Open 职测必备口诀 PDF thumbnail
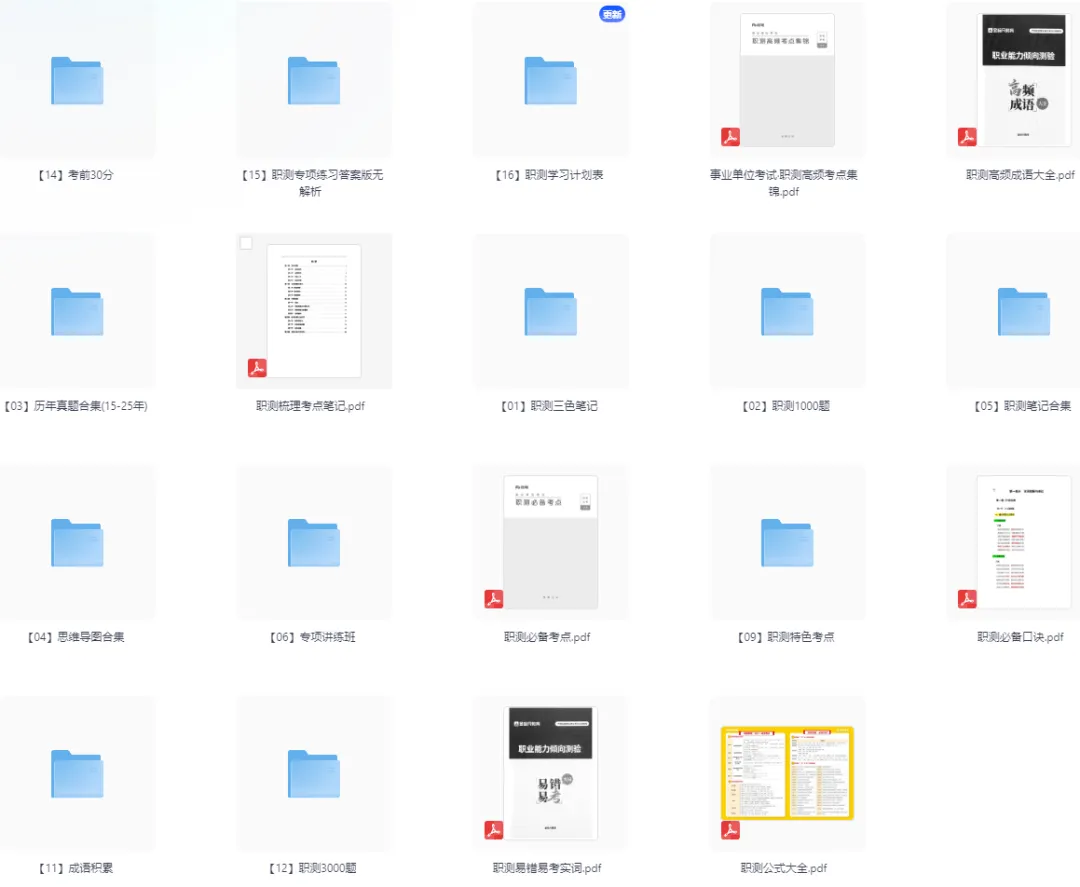Viewport: 1080px width, 887px height. pyautogui.click(x=1024, y=542)
